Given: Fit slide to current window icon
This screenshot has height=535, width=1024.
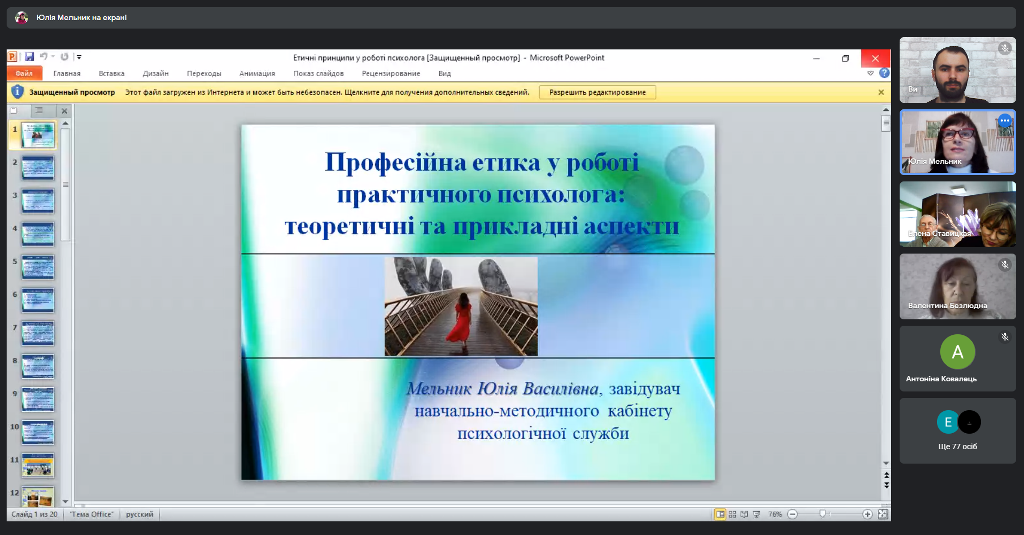Looking at the screenshot, I should (x=882, y=514).
